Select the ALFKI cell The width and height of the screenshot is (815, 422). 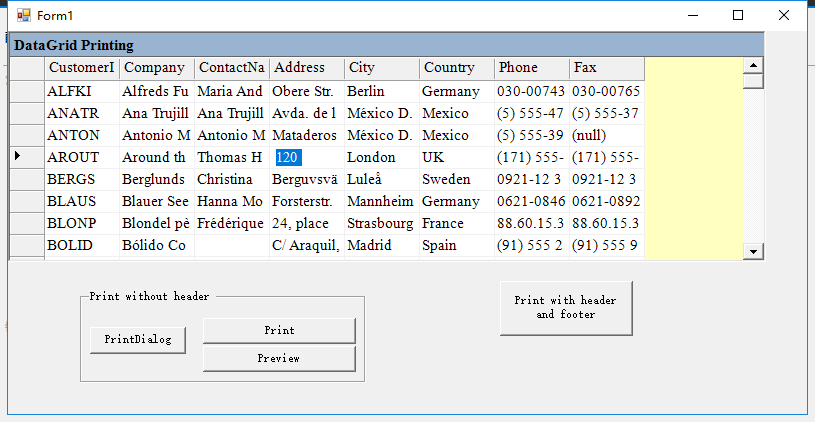click(x=82, y=91)
